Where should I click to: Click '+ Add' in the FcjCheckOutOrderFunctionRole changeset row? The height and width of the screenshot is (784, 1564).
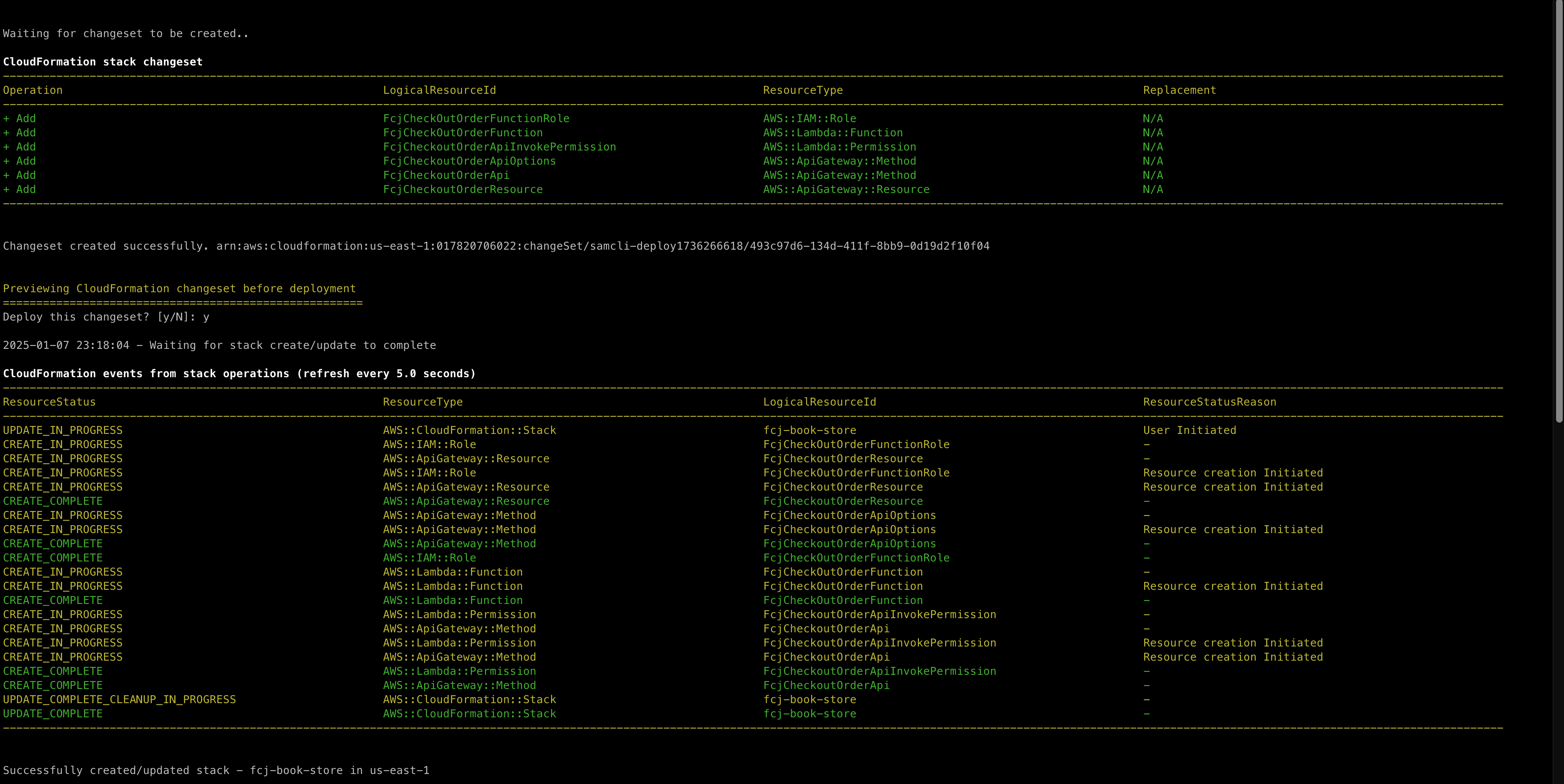[x=20, y=118]
